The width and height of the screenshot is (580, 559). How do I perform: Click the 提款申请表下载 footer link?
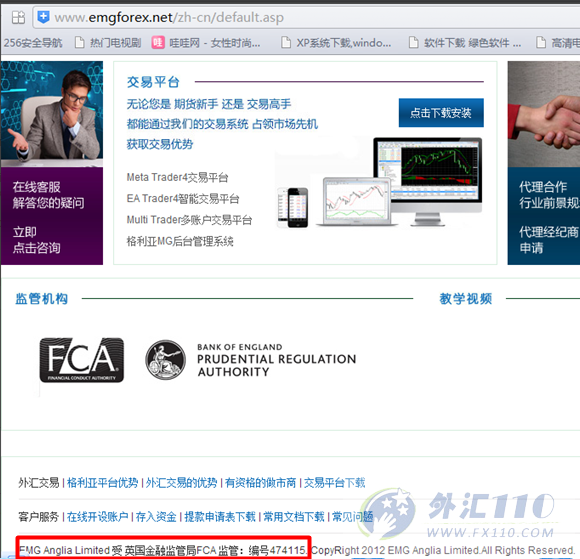(220, 516)
